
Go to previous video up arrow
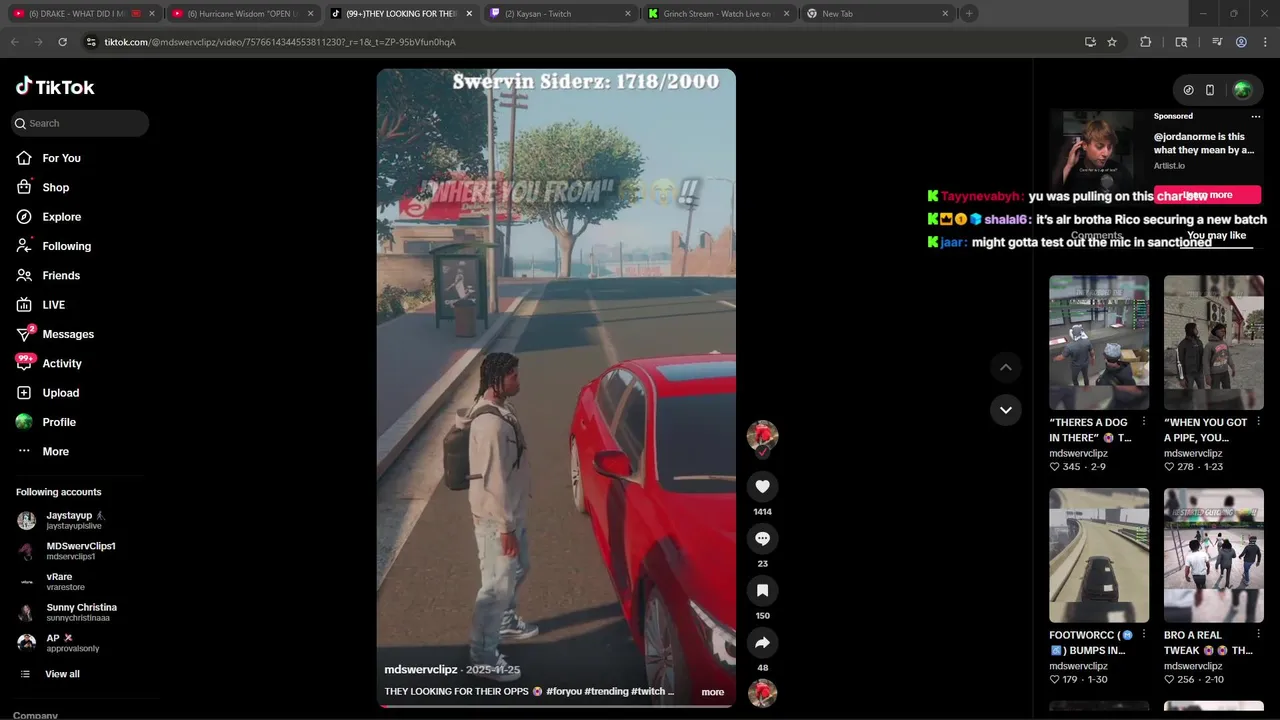(x=1006, y=367)
